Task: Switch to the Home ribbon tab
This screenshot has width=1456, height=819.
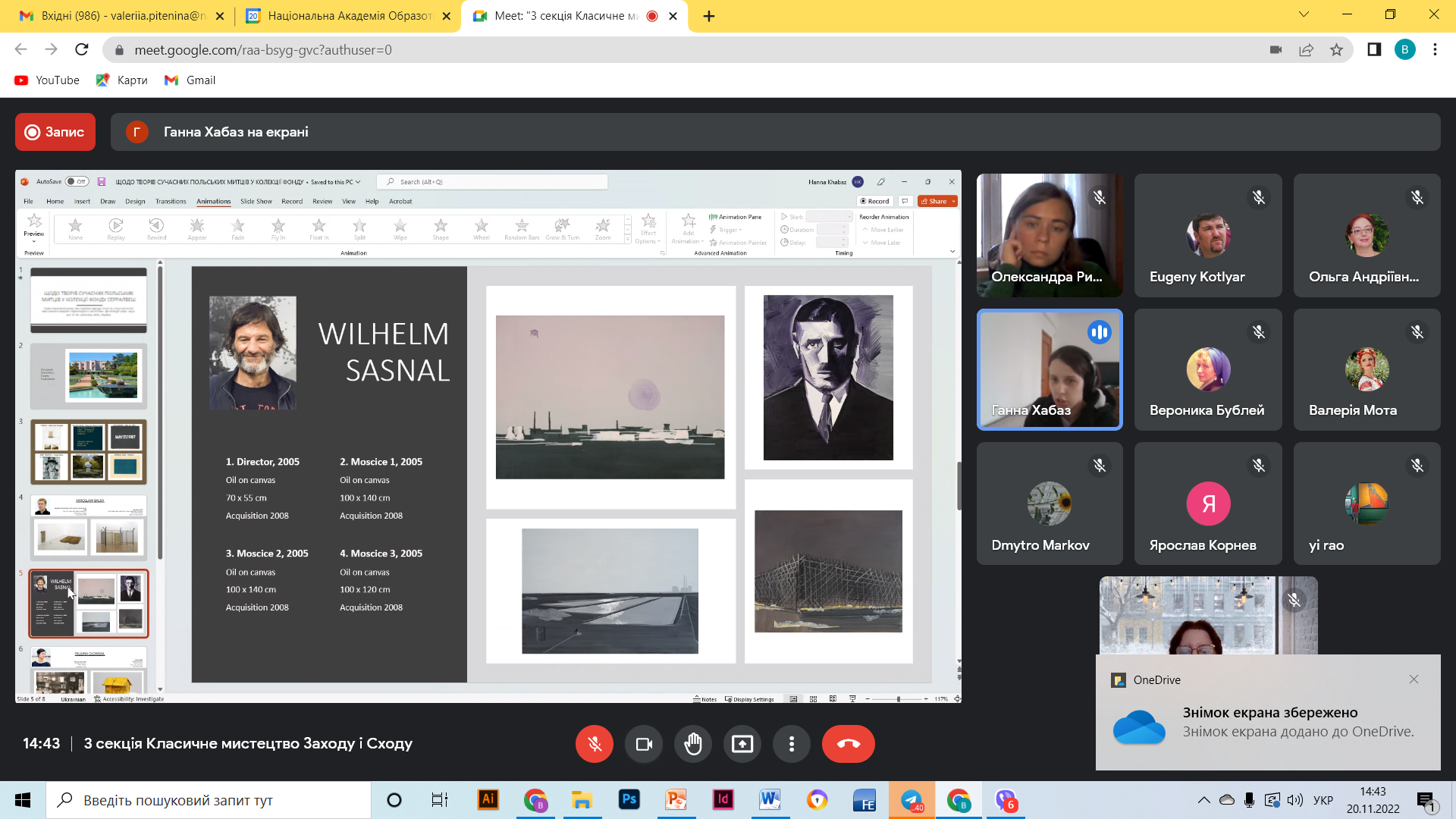Action: [x=55, y=202]
